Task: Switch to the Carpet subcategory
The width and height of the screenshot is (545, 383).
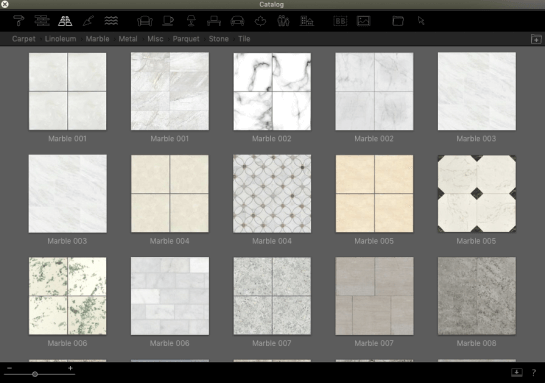Action: [24, 39]
